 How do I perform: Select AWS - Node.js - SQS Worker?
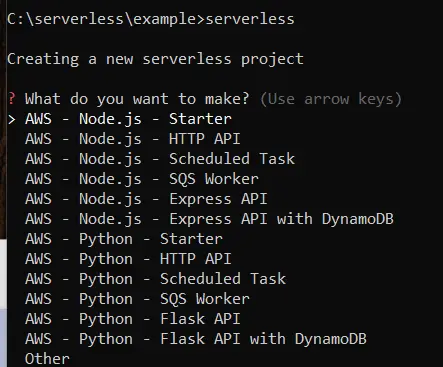click(142, 179)
